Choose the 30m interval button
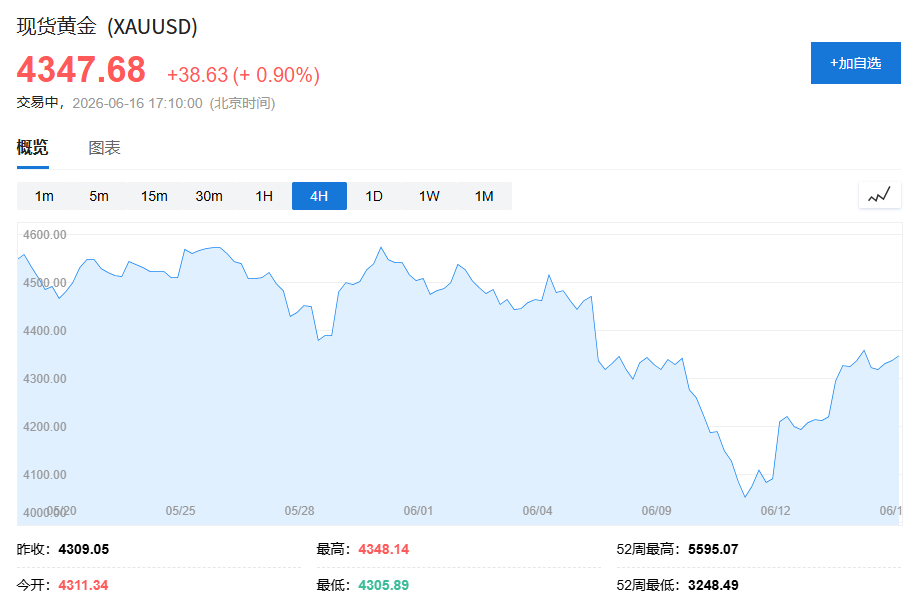 [209, 196]
